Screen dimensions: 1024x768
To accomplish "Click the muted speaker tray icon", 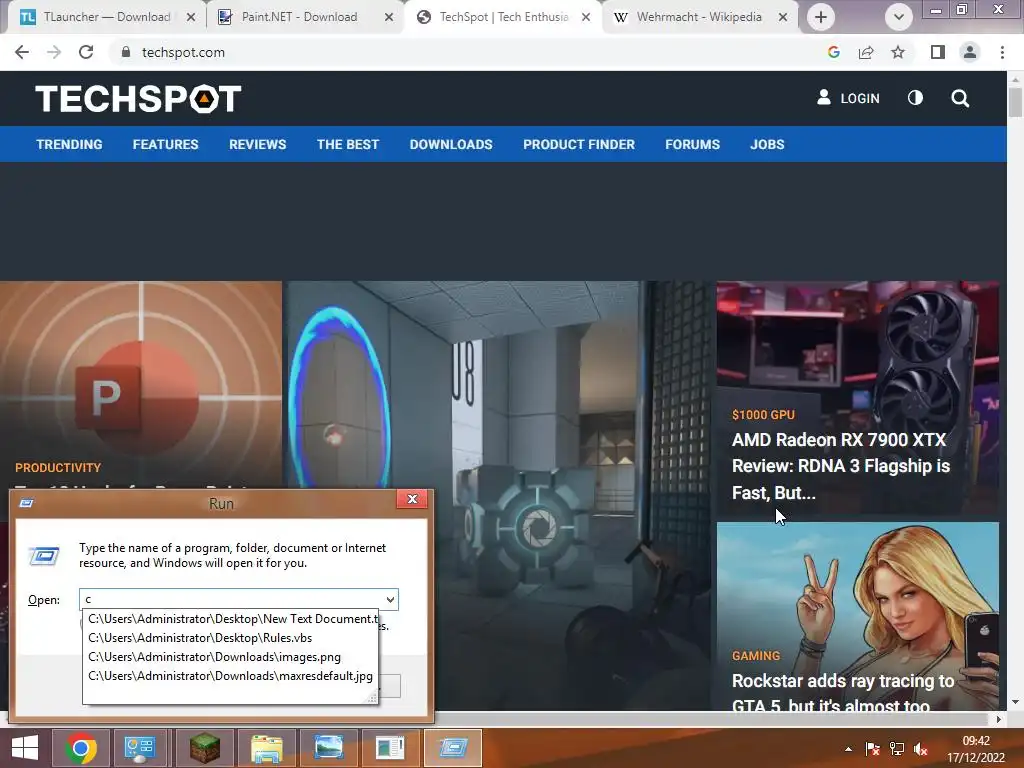I will (x=921, y=749).
